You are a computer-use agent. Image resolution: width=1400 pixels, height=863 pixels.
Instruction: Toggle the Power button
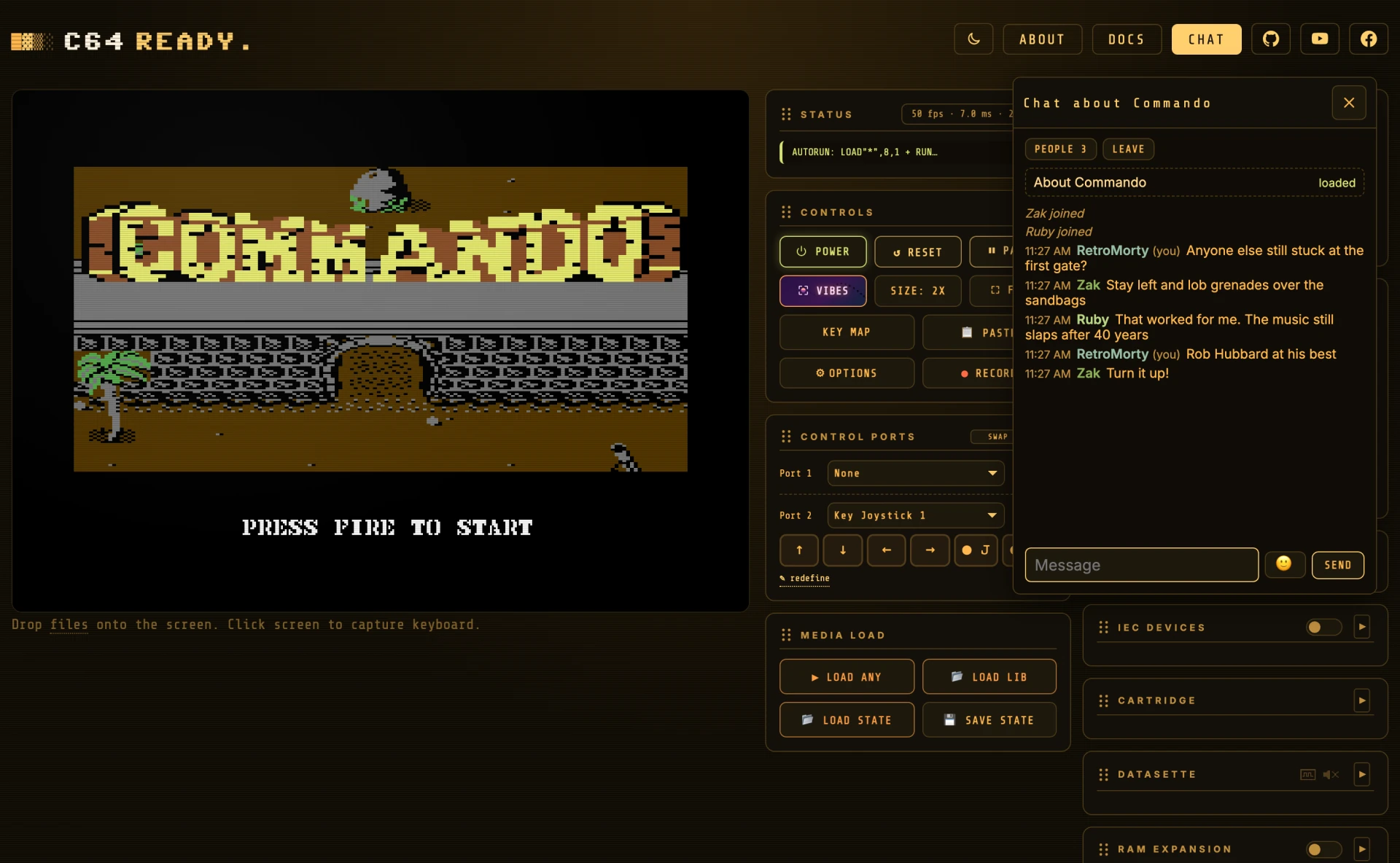click(823, 251)
